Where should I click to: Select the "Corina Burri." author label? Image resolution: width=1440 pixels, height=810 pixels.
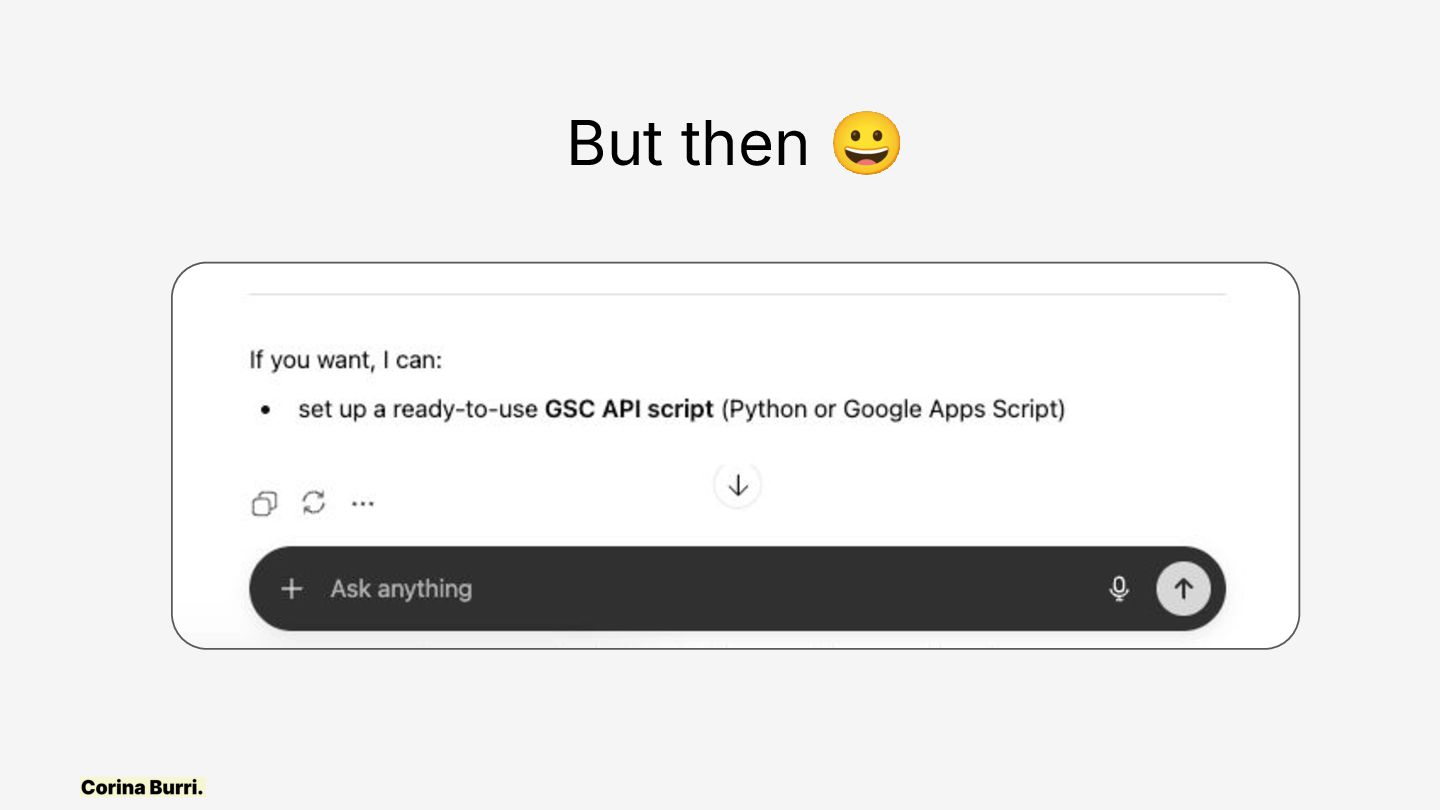click(x=142, y=787)
